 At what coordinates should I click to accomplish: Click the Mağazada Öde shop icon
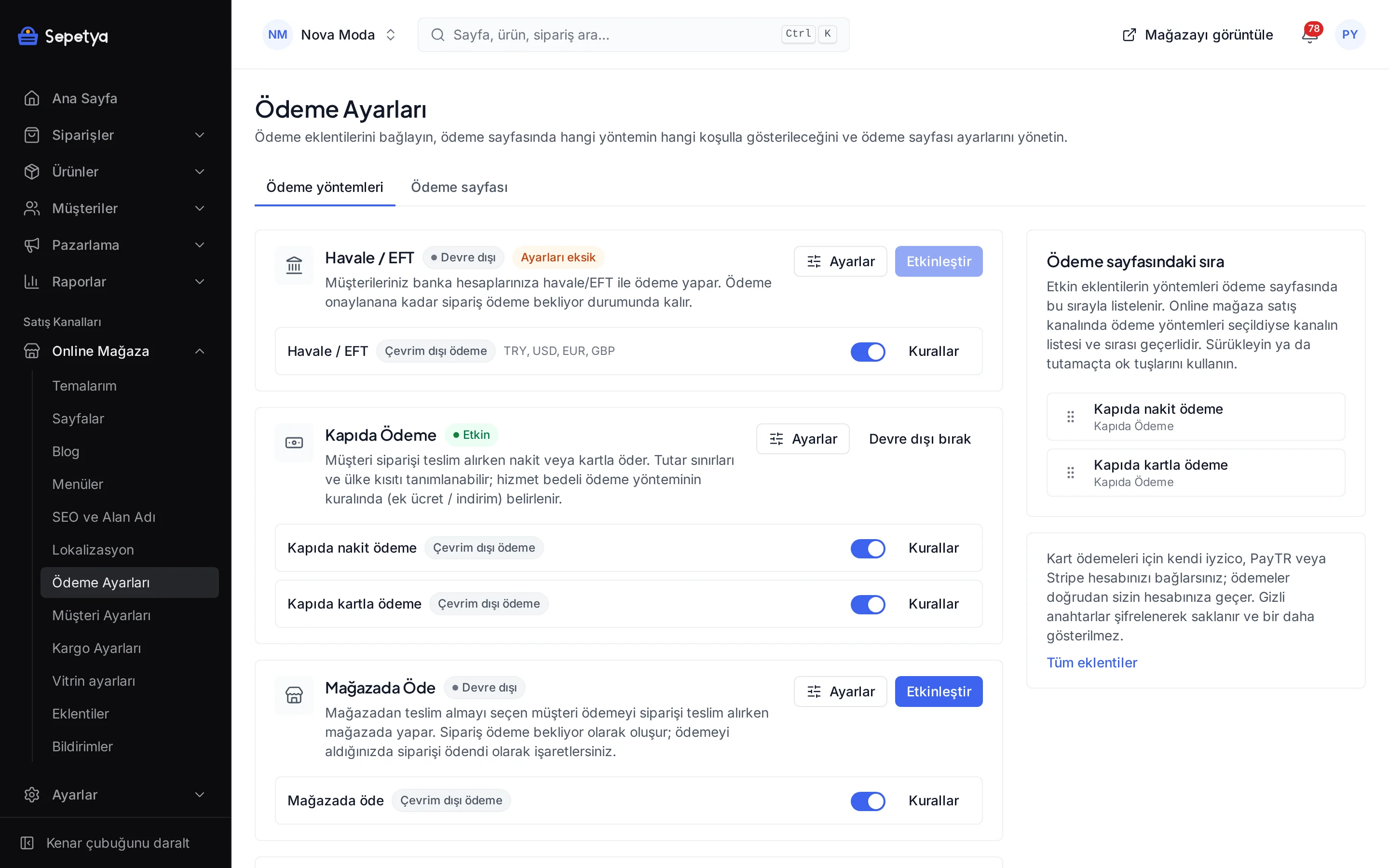coord(294,695)
